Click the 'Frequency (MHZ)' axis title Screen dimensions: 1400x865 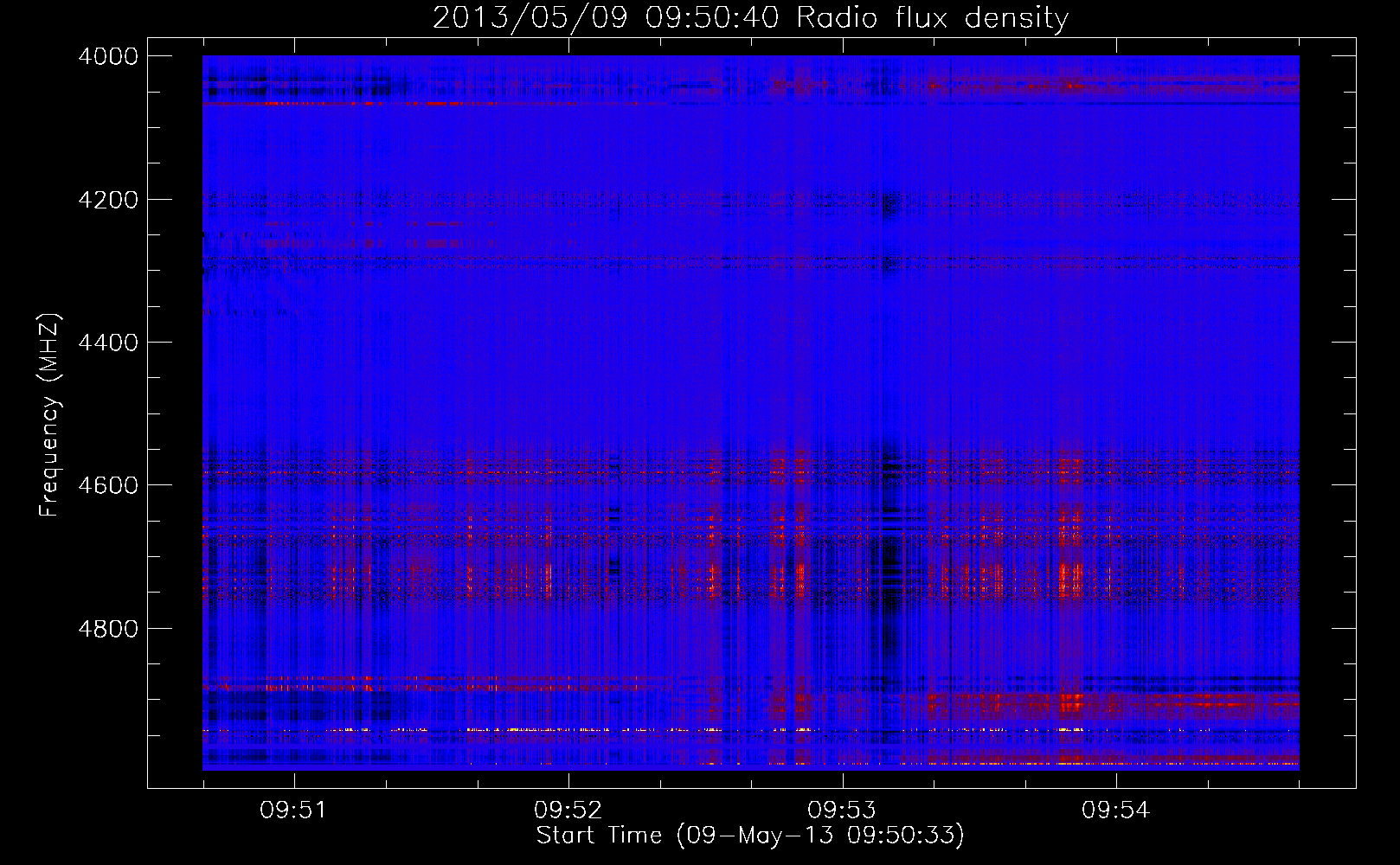pos(50,414)
